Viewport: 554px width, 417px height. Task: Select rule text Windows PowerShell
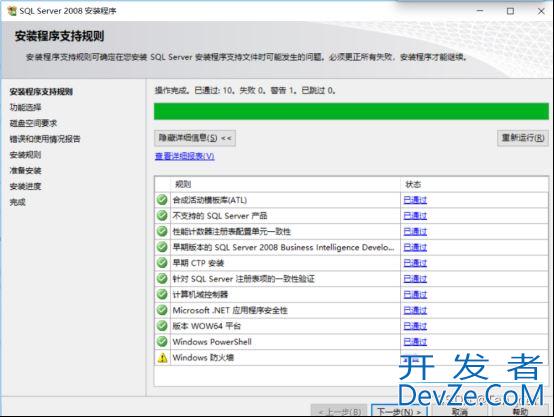(x=212, y=342)
